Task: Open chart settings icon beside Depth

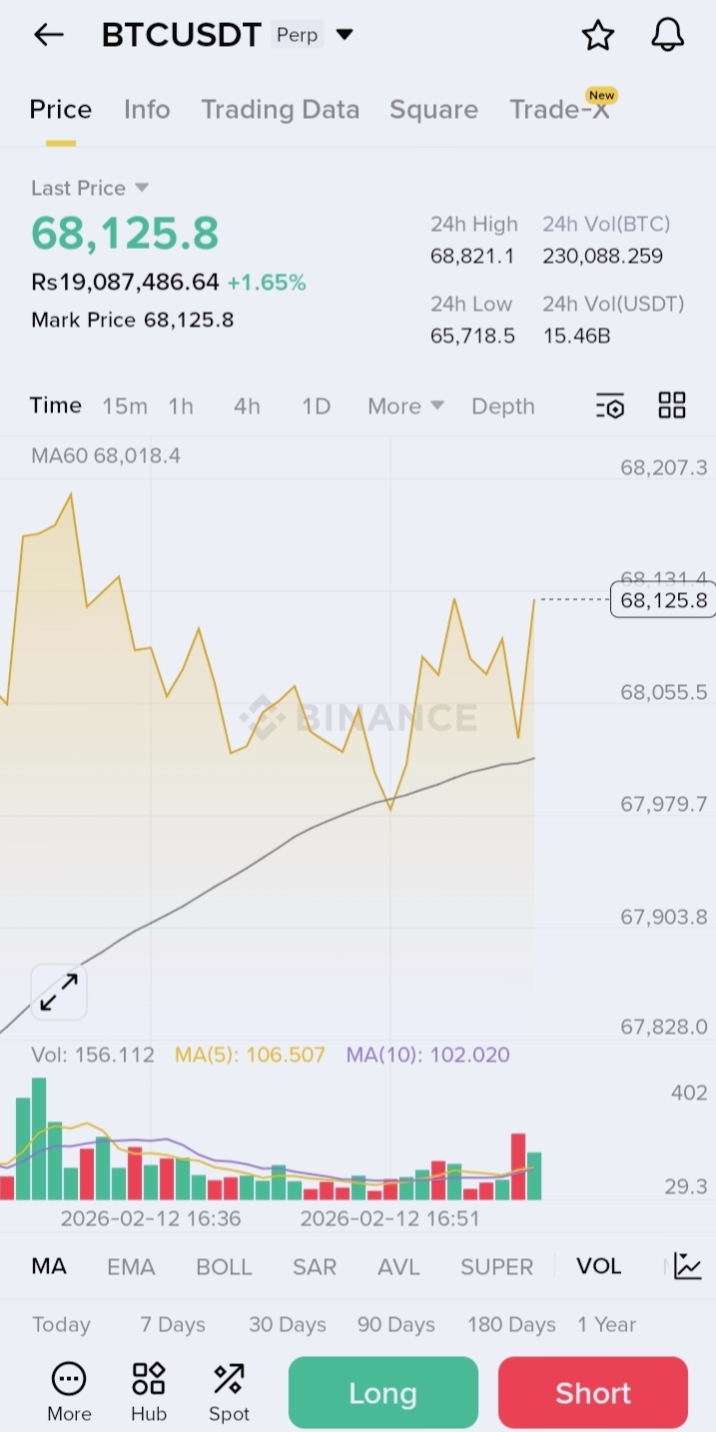Action: point(610,406)
